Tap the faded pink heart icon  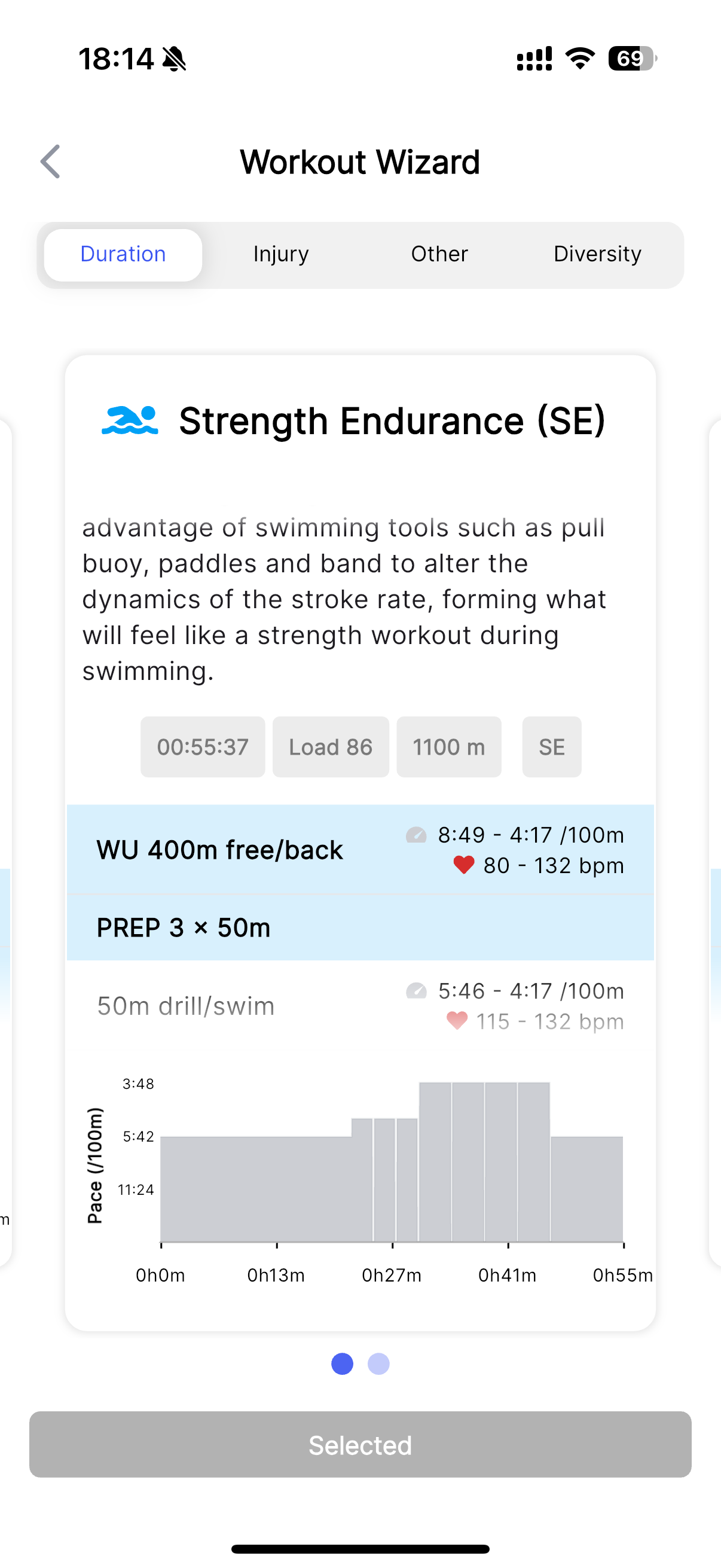coord(457,1021)
